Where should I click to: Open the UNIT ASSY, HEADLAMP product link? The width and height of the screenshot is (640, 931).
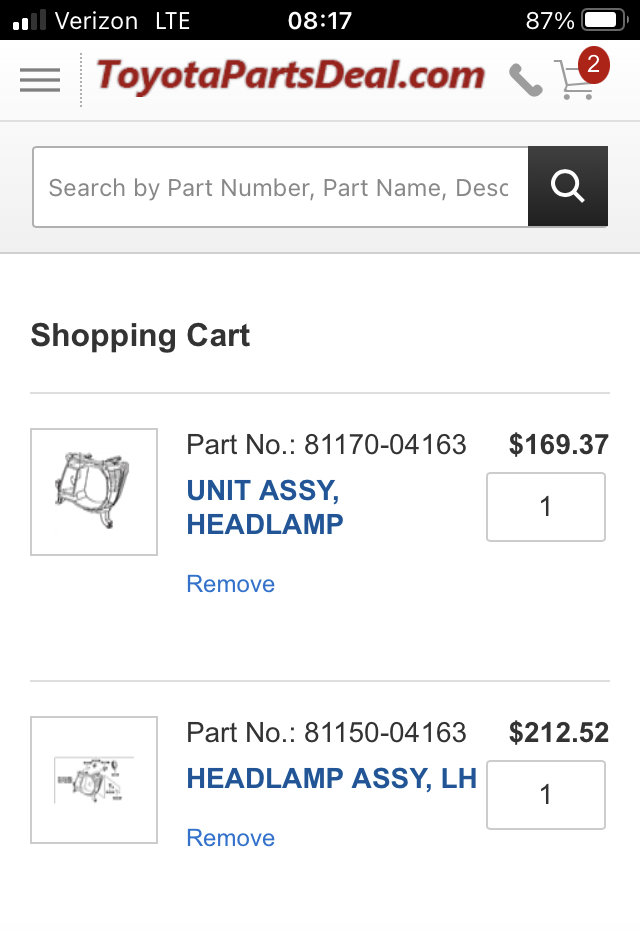(x=265, y=507)
